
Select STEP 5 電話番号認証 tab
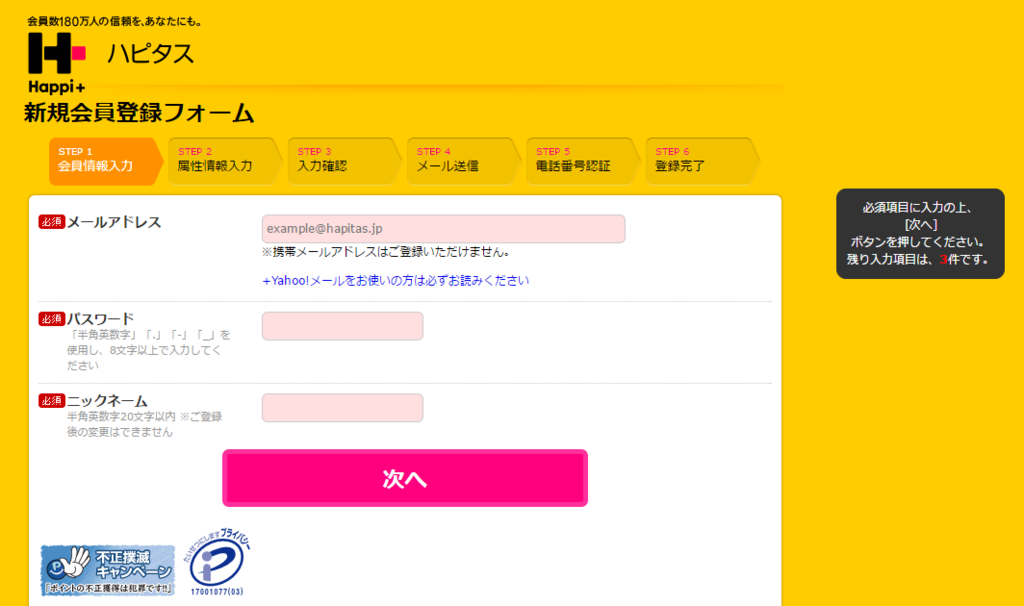(583, 161)
